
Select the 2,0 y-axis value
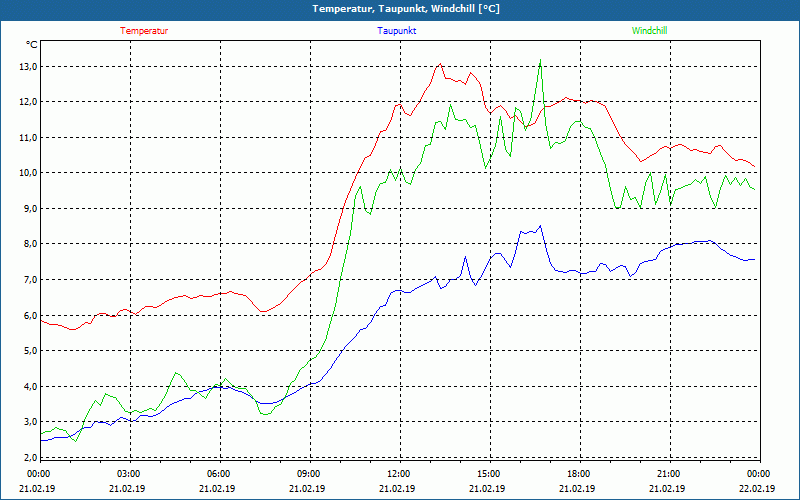pos(31,457)
